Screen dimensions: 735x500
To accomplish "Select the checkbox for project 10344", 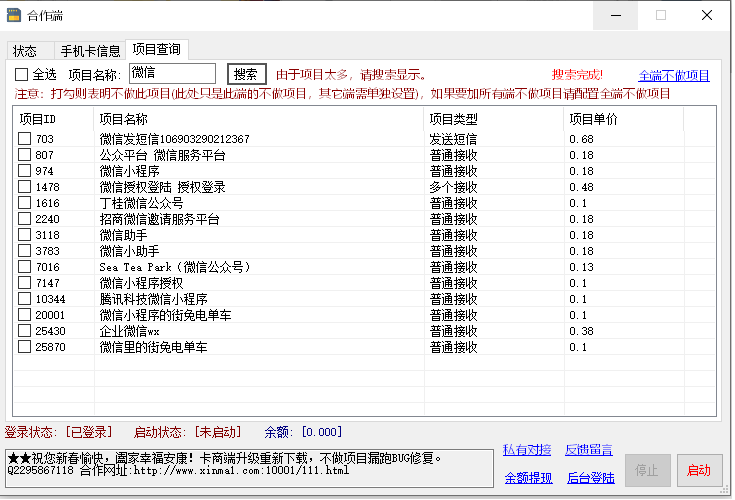I will 24,299.
